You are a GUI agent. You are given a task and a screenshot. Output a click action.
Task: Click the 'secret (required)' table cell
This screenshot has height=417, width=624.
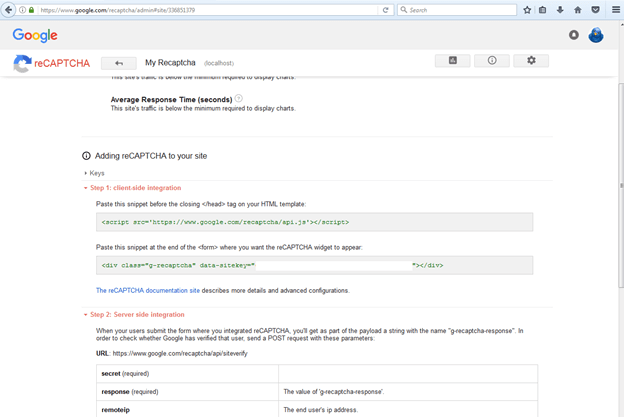click(x=187, y=374)
